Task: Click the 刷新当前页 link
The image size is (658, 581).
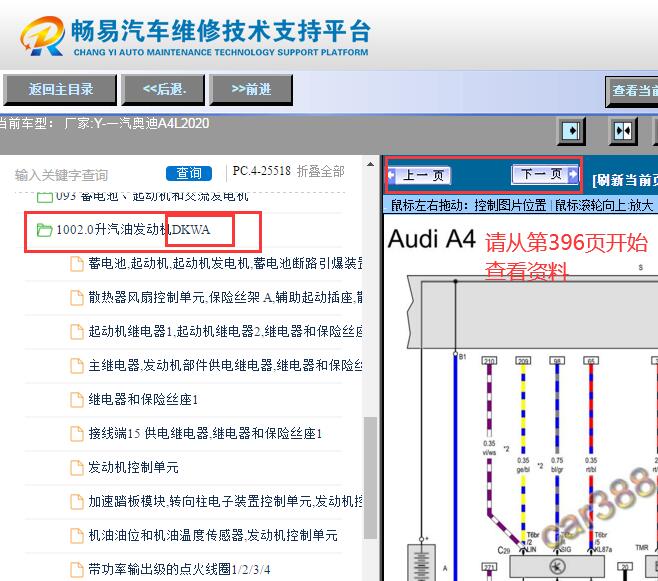Action: click(624, 180)
